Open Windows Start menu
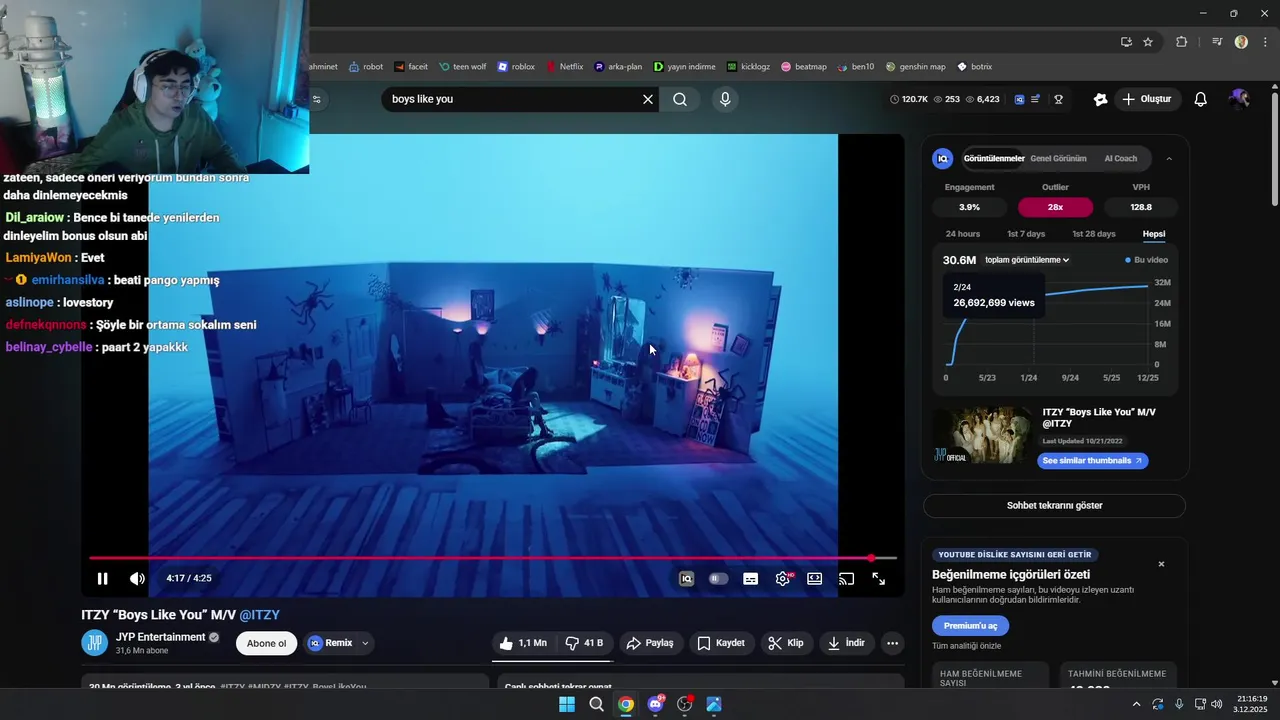Image resolution: width=1280 pixels, height=720 pixels. click(567, 704)
